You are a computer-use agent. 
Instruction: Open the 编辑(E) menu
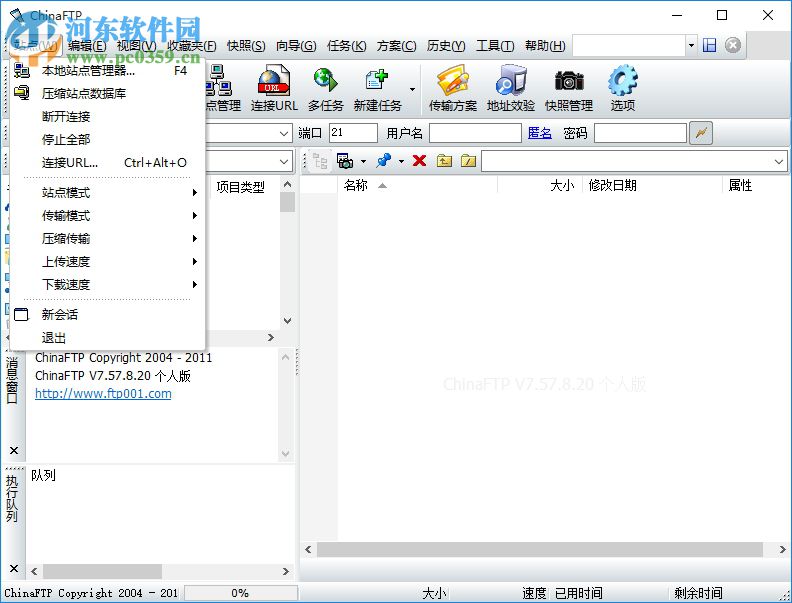coord(87,46)
